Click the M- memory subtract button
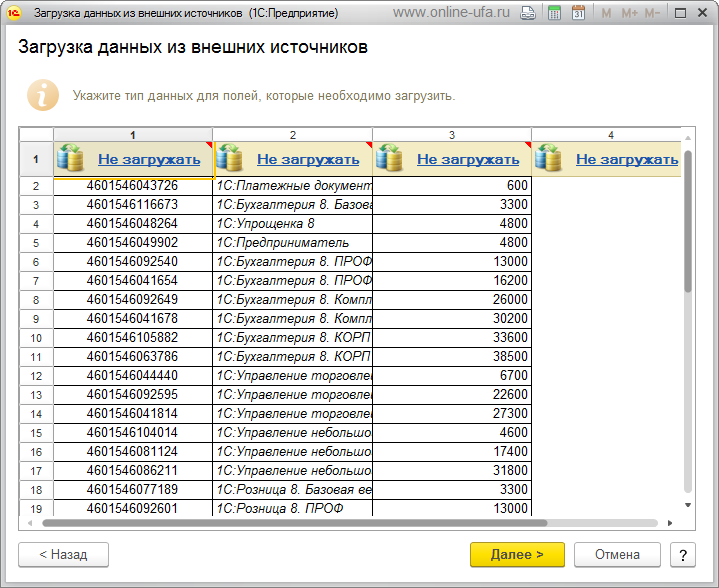 coord(652,13)
